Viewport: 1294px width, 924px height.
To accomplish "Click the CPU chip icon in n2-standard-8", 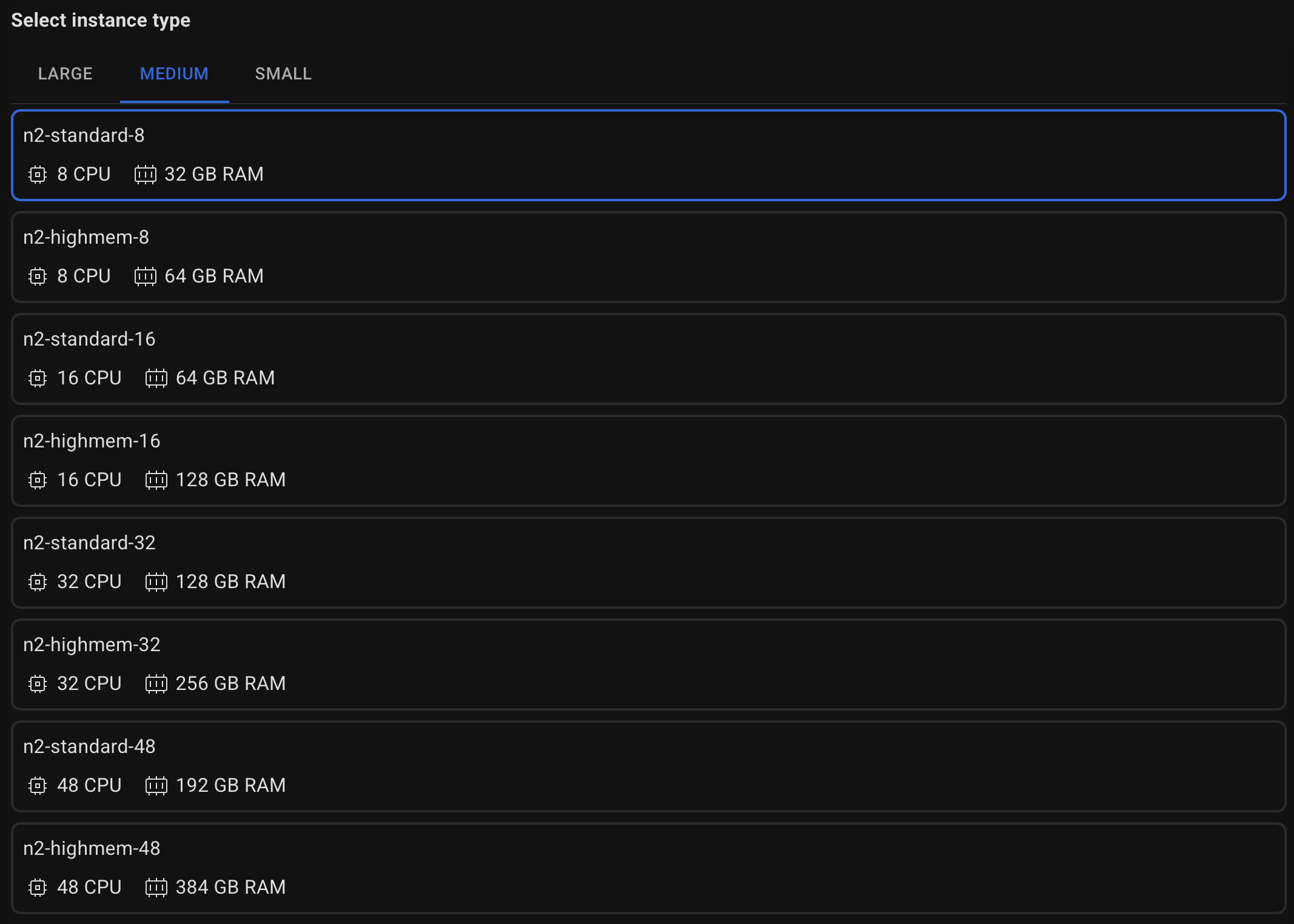I will click(38, 175).
